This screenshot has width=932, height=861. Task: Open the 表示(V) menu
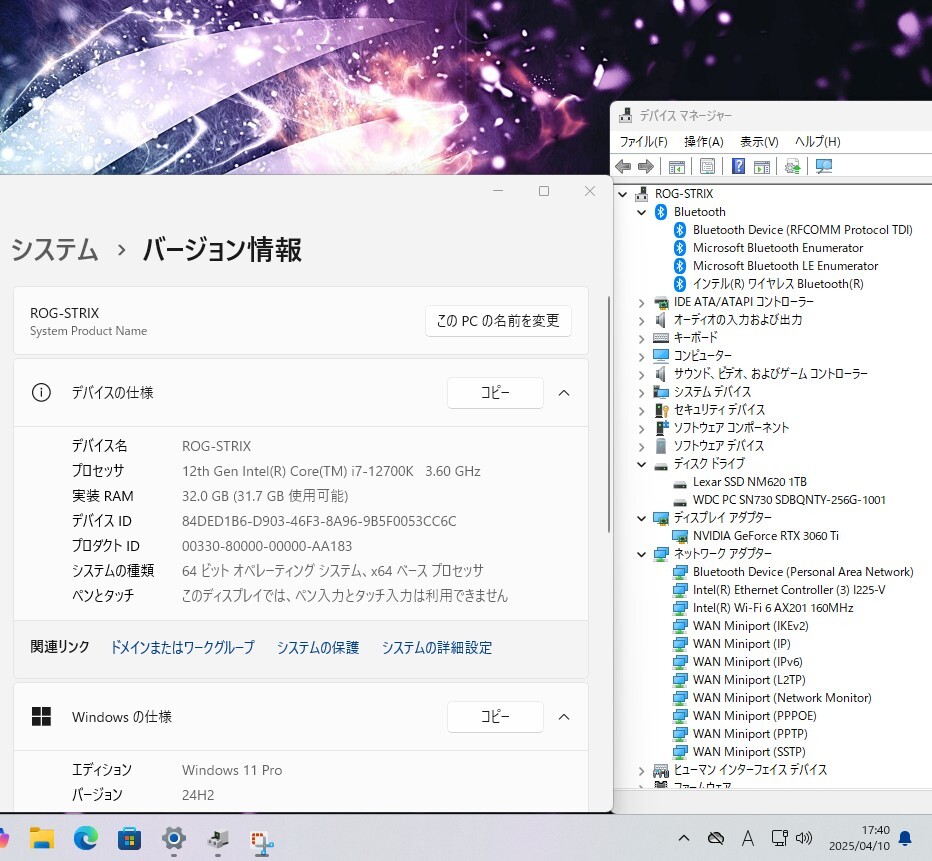coord(759,141)
